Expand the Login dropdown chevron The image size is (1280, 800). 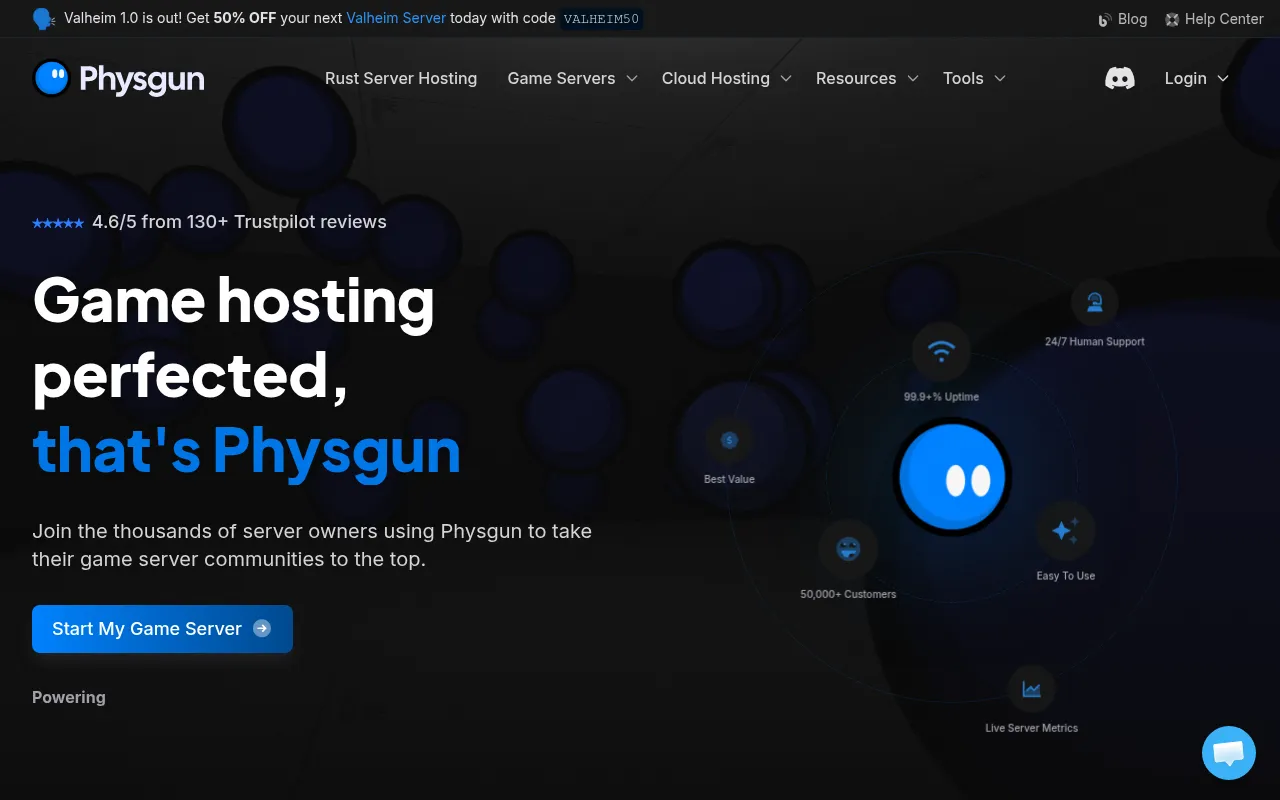(x=1223, y=78)
